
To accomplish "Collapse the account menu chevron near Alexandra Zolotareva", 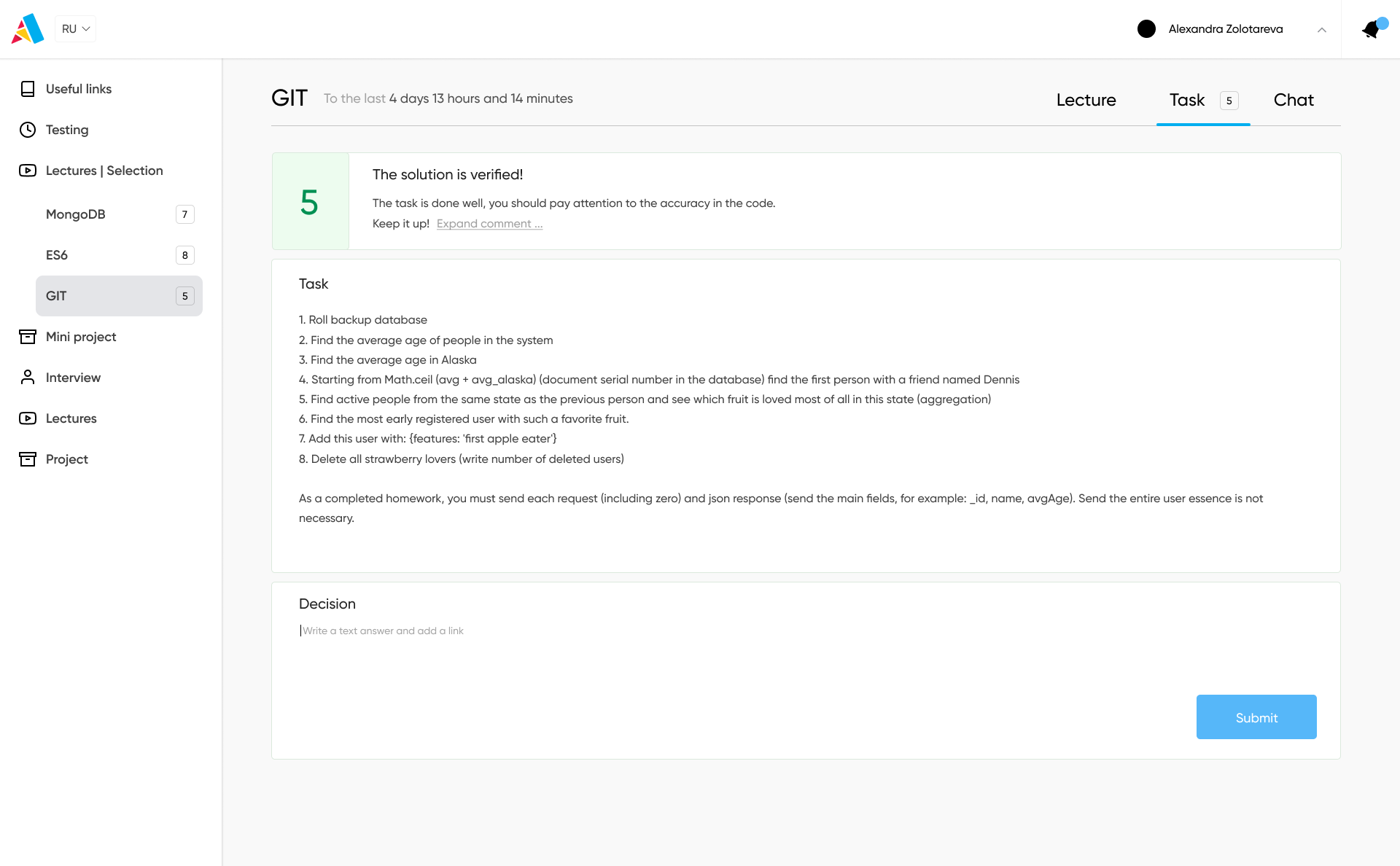I will point(1322,30).
